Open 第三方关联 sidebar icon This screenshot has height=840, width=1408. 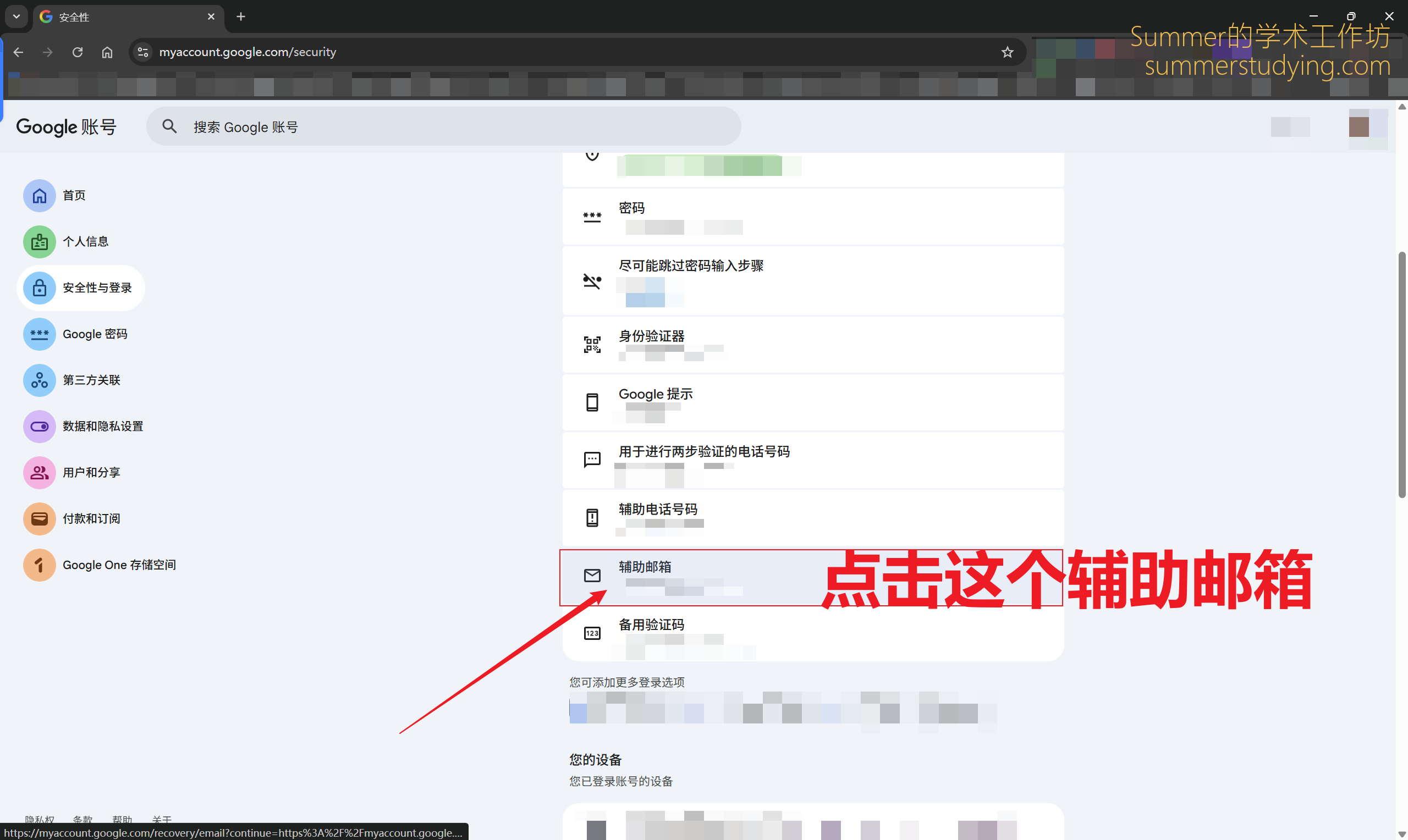tap(39, 380)
